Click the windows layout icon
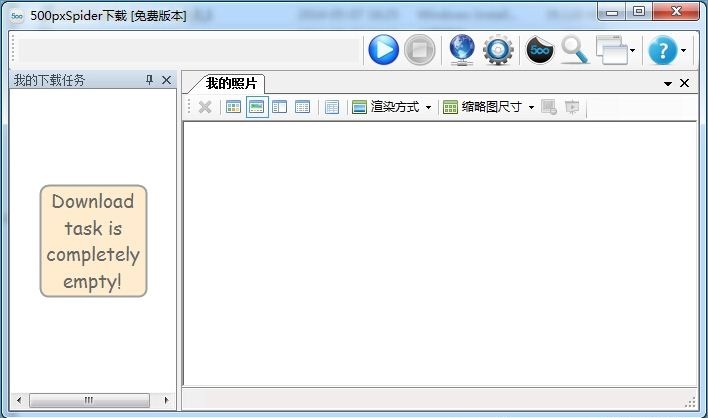This screenshot has width=708, height=418. point(612,50)
